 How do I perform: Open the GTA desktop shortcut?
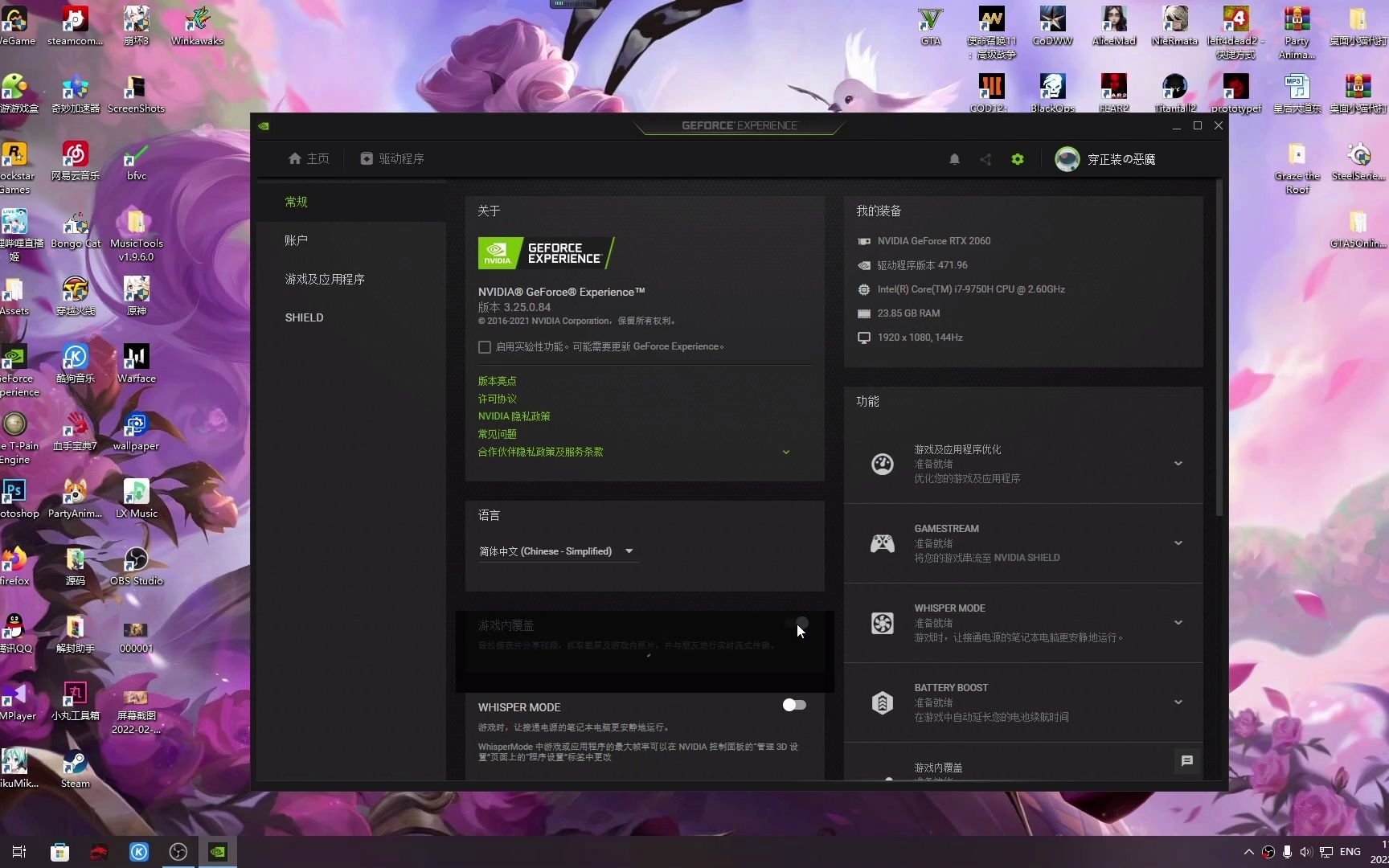(x=931, y=26)
